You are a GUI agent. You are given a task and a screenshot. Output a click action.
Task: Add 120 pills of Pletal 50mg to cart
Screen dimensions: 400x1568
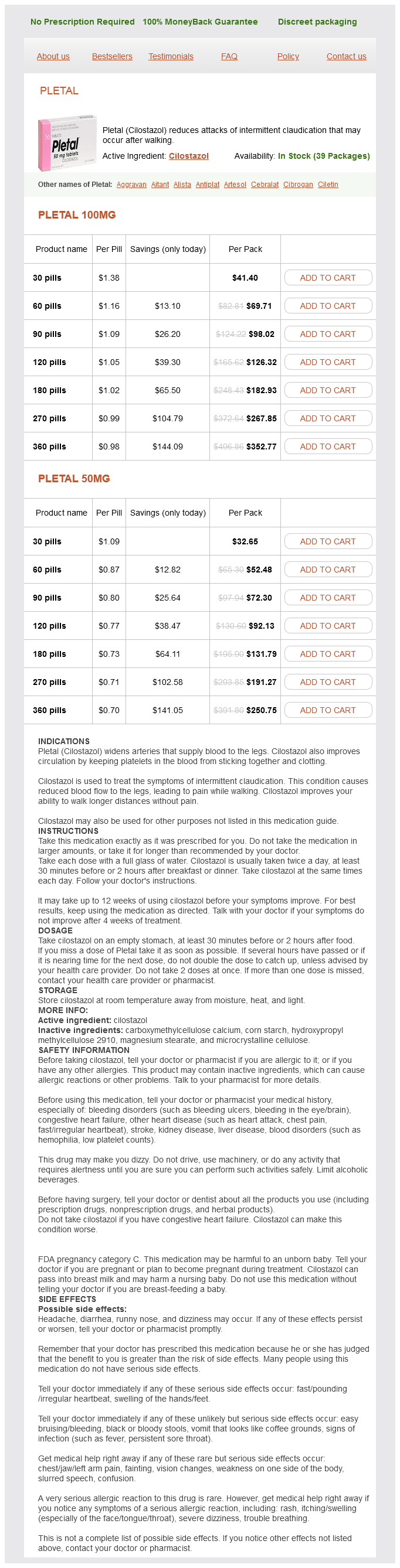327,626
